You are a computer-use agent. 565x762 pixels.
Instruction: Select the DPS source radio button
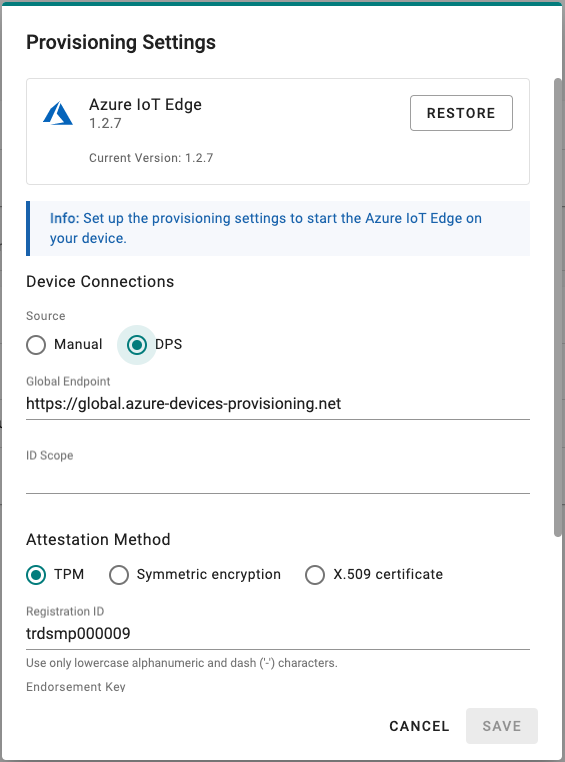pos(137,345)
